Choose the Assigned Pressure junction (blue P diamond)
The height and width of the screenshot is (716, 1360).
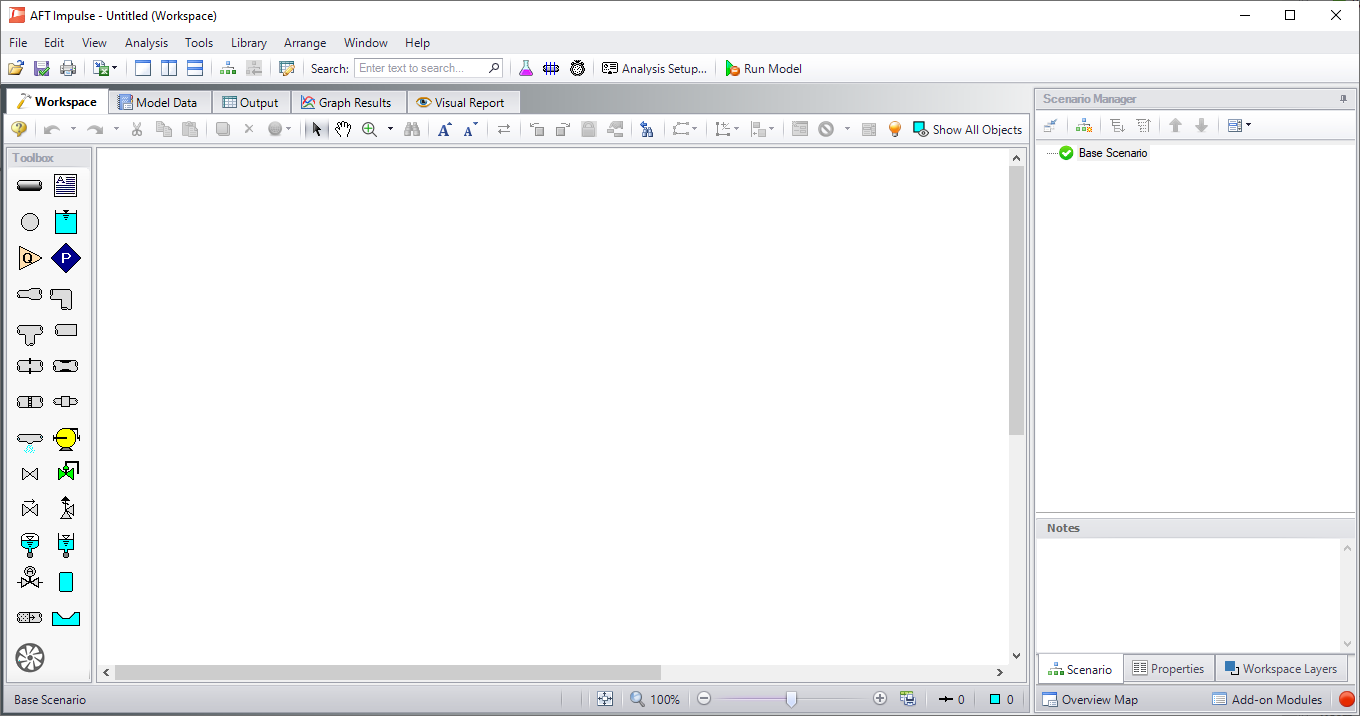(66, 259)
